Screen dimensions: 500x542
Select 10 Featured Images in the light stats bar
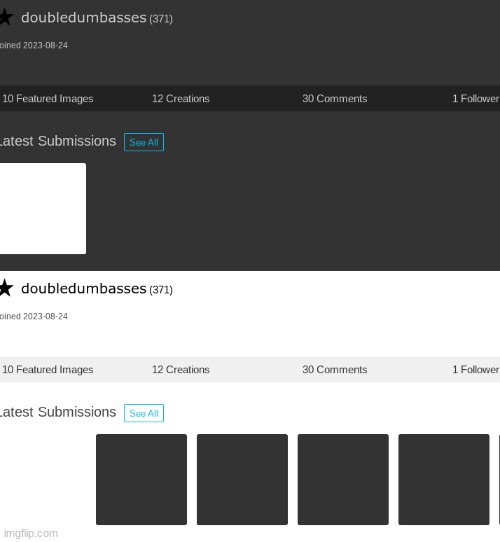click(48, 370)
